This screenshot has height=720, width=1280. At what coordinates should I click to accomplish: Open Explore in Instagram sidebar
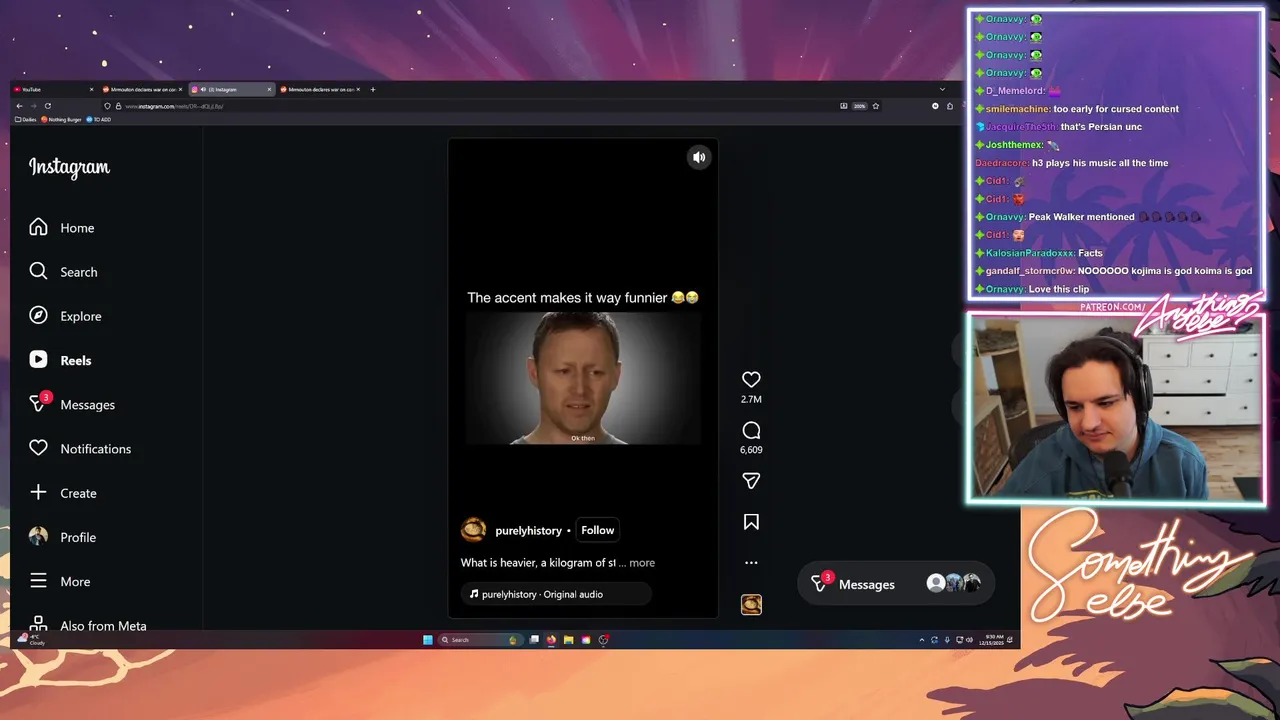click(x=65, y=316)
